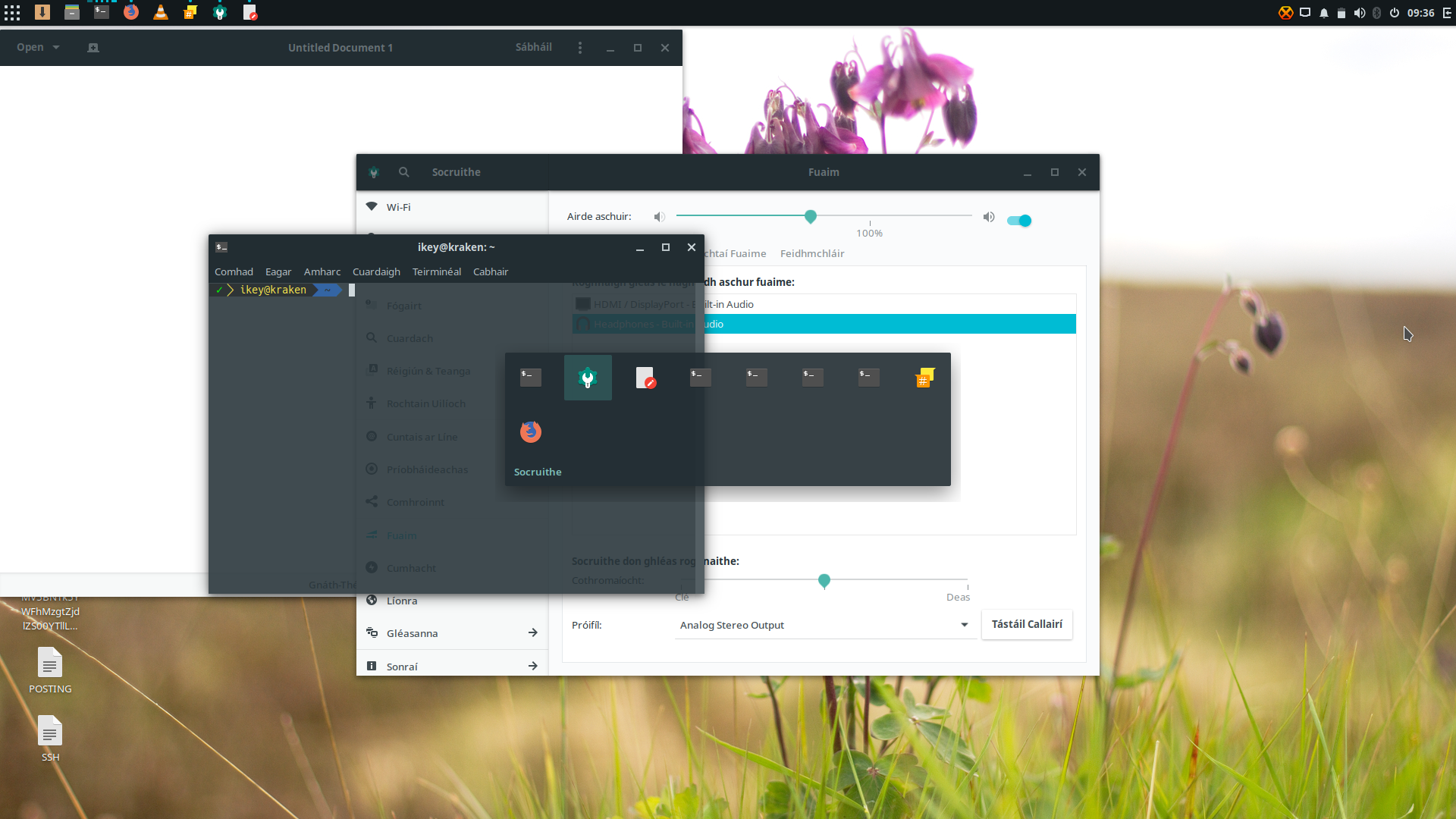Image resolution: width=1456 pixels, height=819 pixels.
Task: Open Líonra in the settings sidebar
Action: pyautogui.click(x=452, y=601)
